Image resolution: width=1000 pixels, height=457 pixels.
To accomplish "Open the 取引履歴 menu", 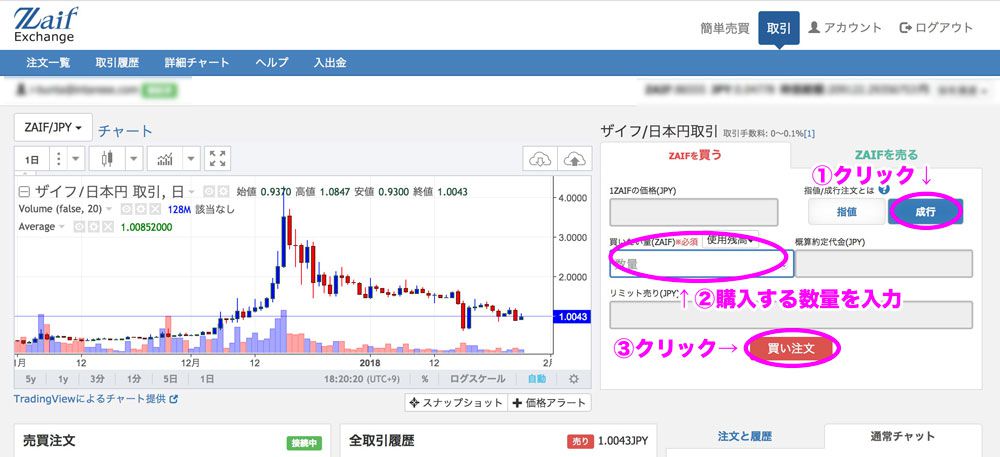I will coord(117,62).
